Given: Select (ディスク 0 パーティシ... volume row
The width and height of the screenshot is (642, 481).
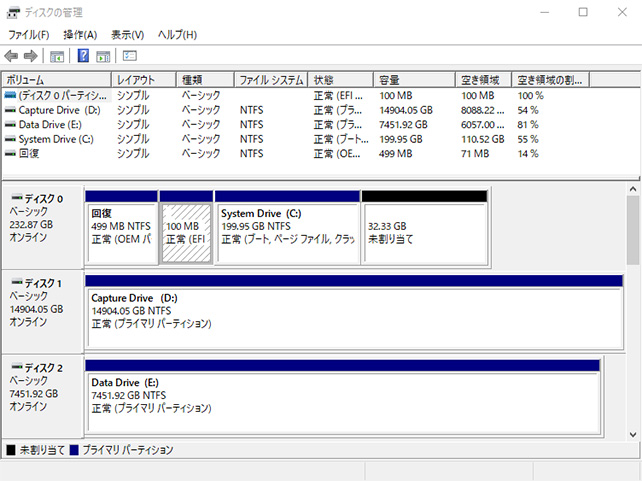Looking at the screenshot, I should coord(62,95).
